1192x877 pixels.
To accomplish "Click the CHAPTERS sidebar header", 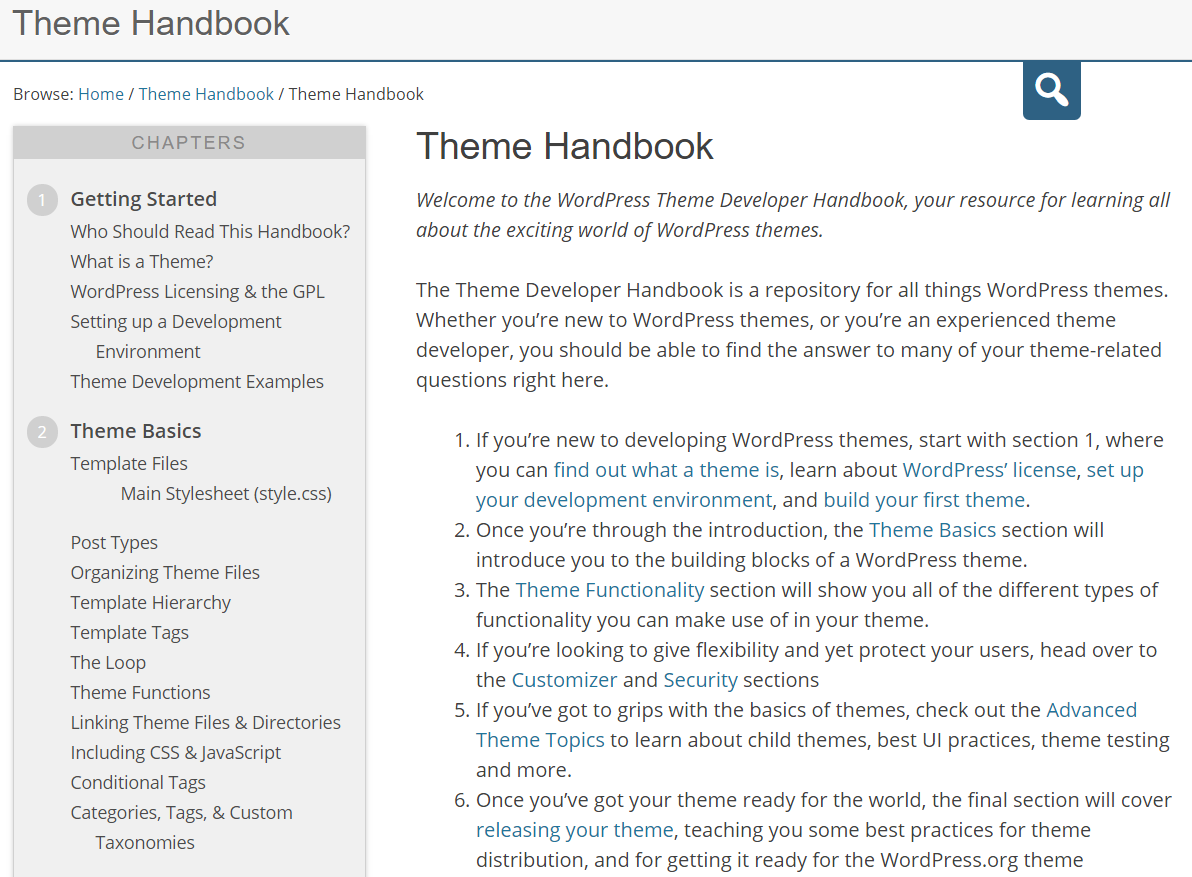I will point(189,143).
